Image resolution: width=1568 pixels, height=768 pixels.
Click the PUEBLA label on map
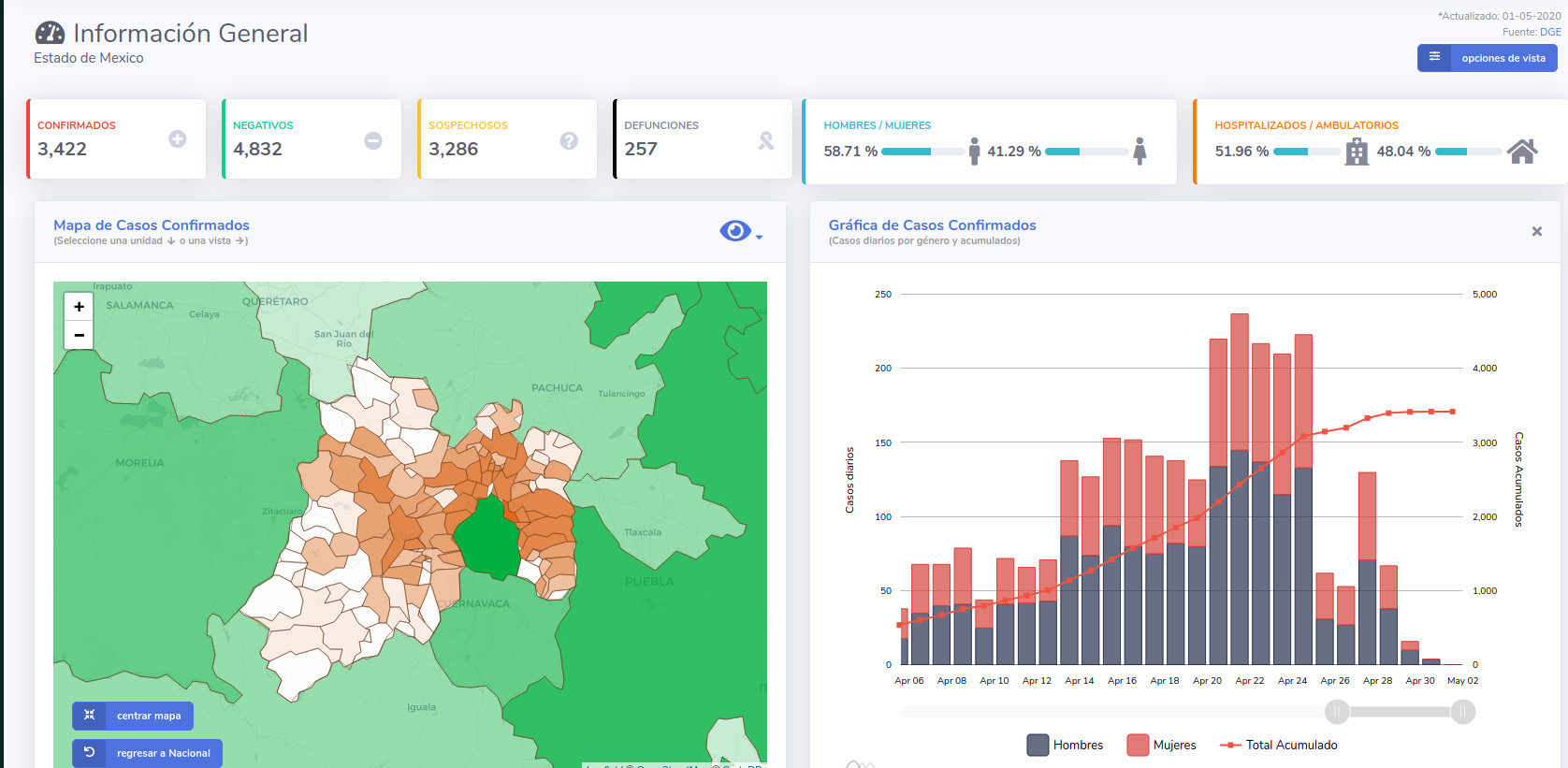coord(649,582)
